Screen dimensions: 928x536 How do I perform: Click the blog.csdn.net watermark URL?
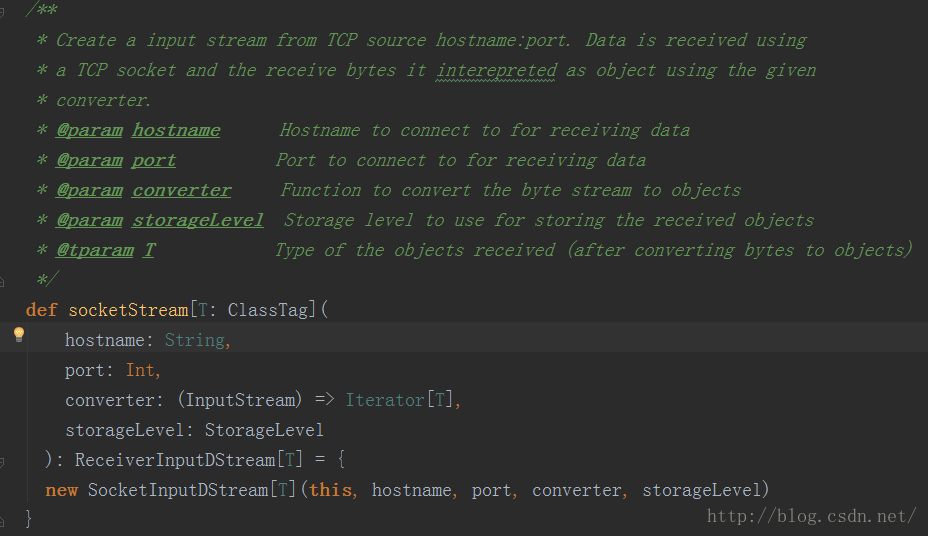pos(811,516)
